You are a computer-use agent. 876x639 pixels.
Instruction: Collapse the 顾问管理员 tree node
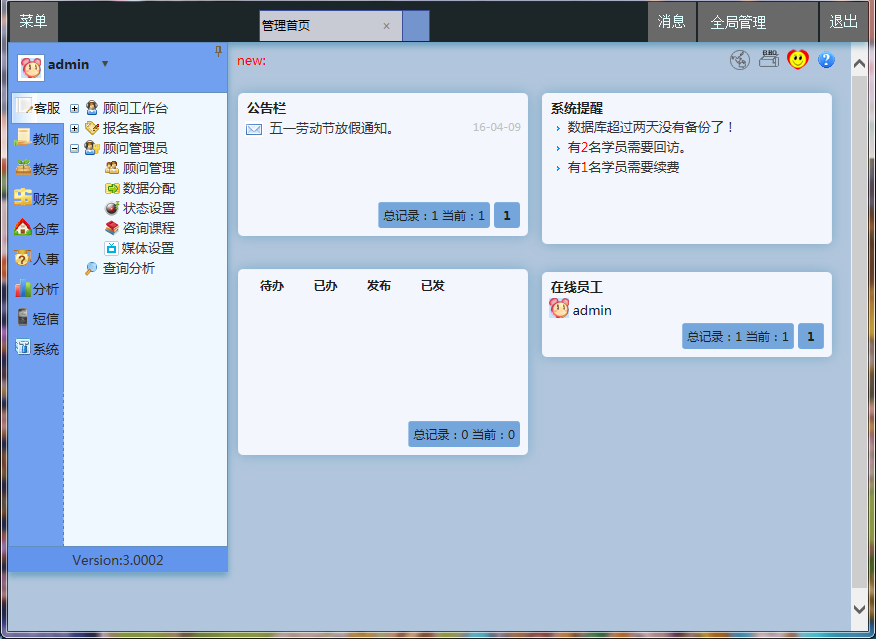pos(74,148)
